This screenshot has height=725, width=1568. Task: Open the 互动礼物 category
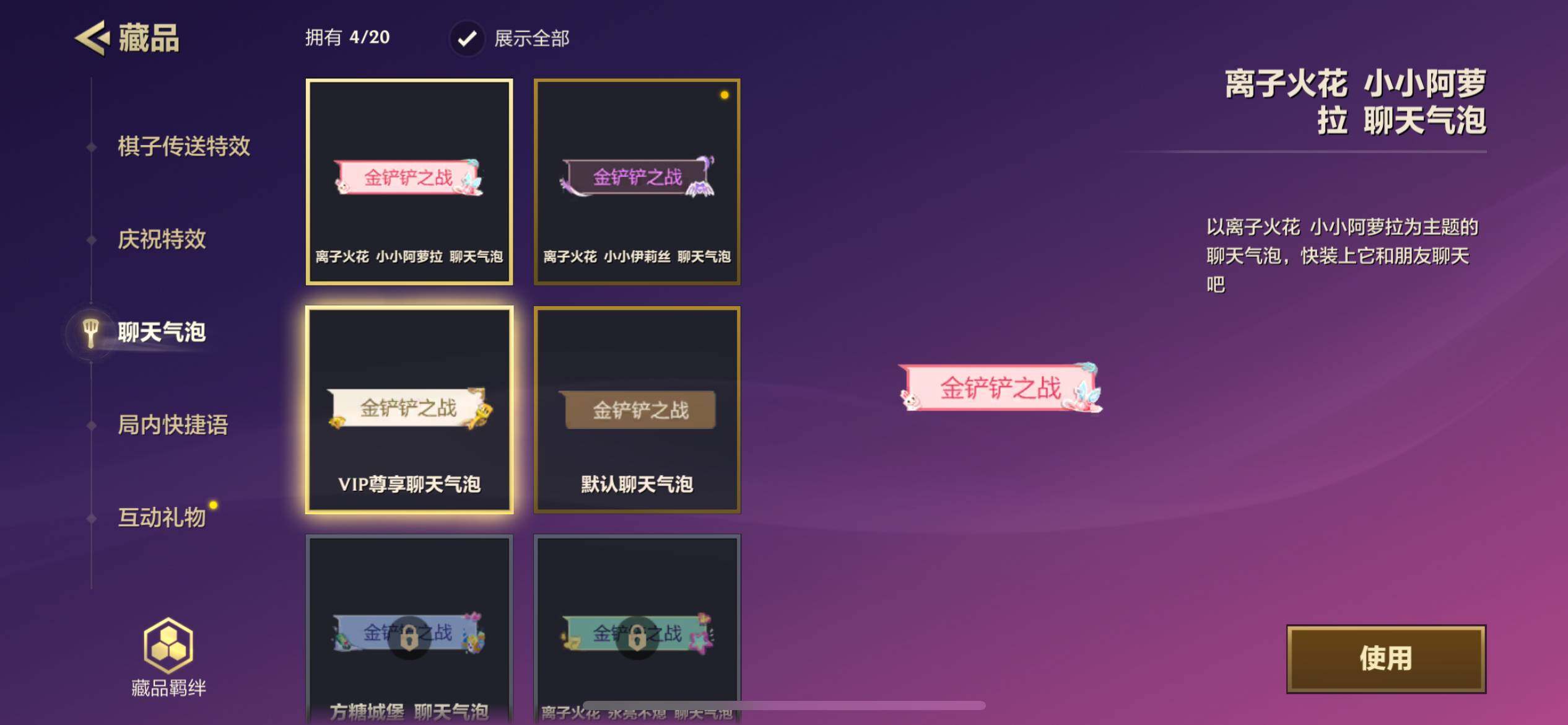pos(162,517)
